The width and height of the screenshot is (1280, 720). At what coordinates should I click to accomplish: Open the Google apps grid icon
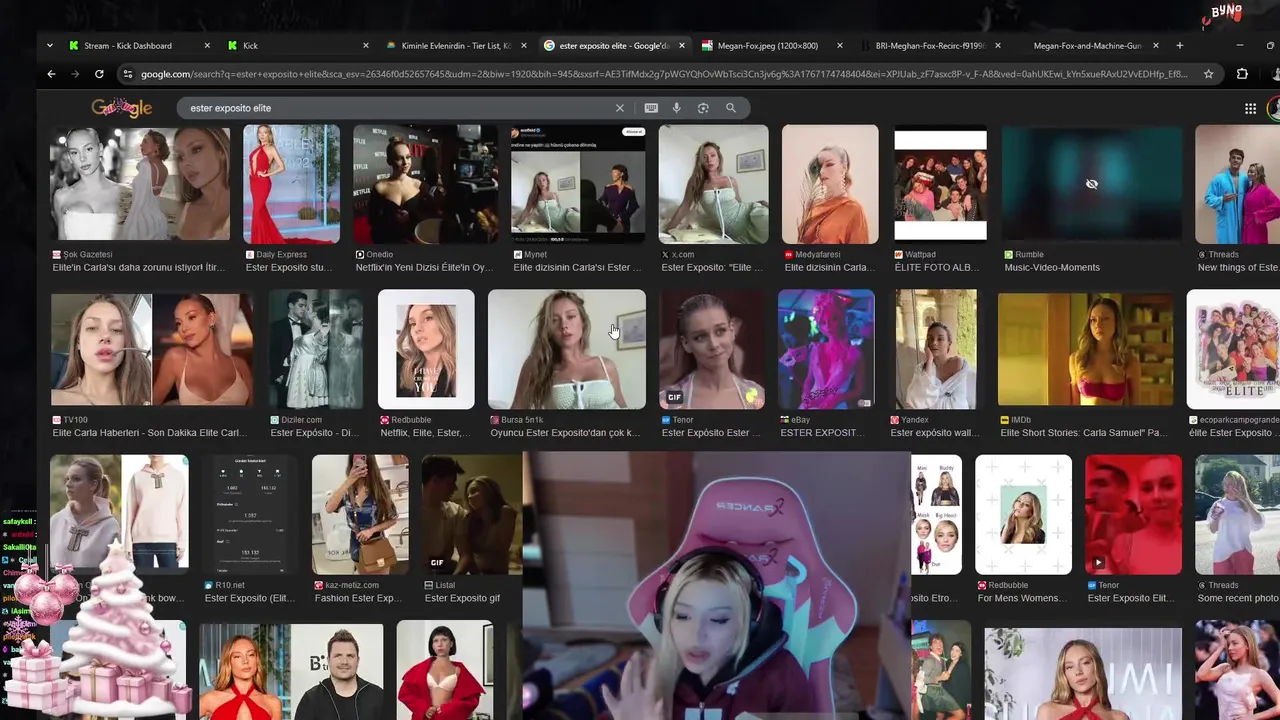pos(1250,108)
